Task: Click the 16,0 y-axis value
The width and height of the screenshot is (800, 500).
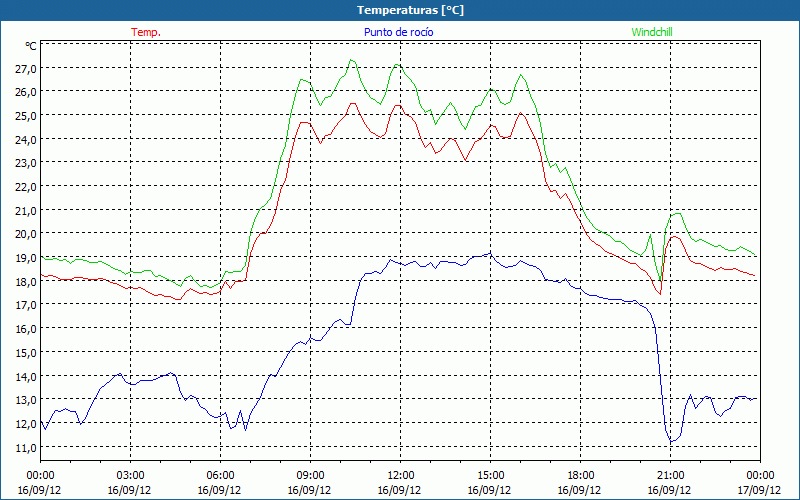Action: [26, 329]
